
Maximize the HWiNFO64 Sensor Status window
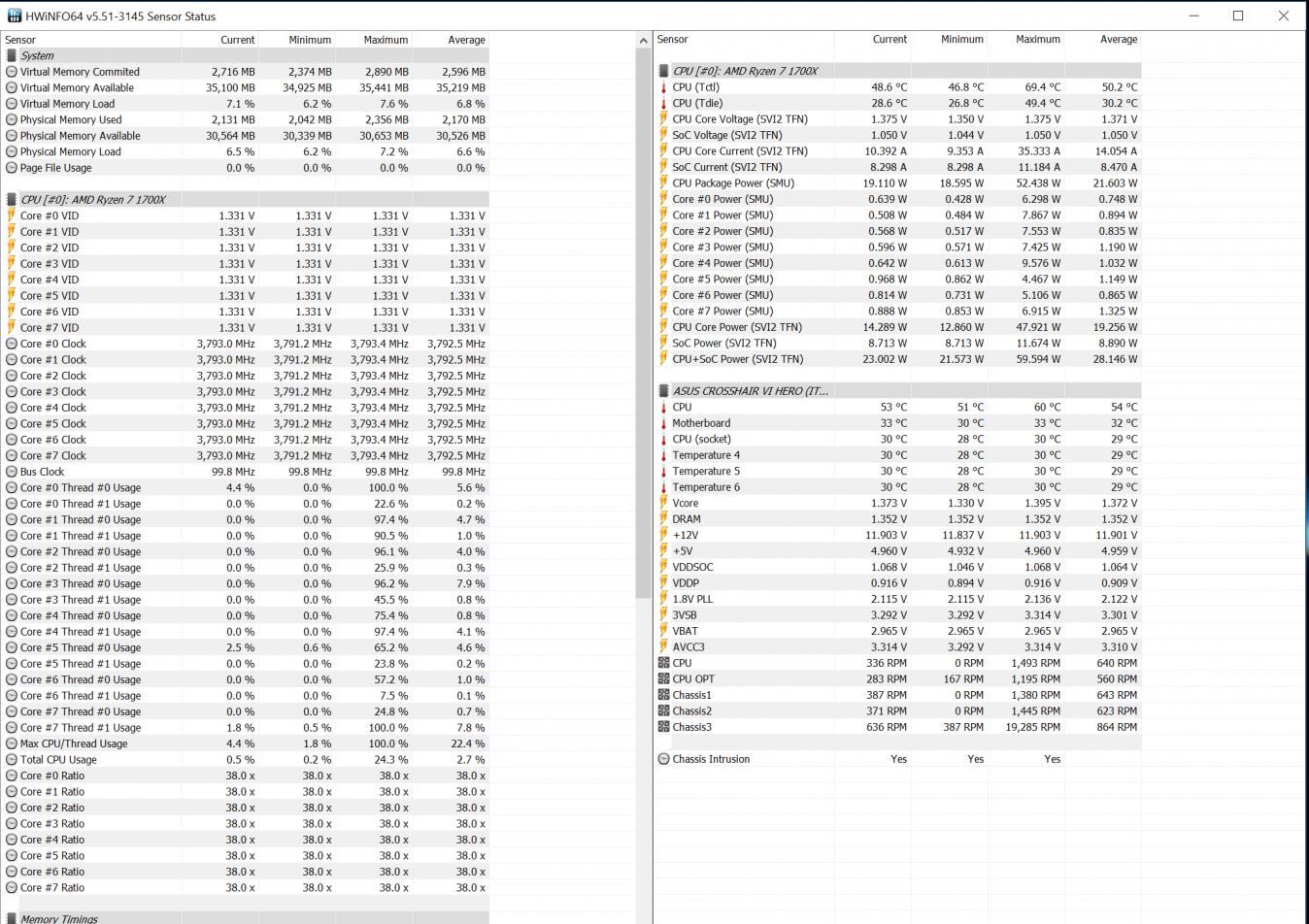pos(1238,16)
